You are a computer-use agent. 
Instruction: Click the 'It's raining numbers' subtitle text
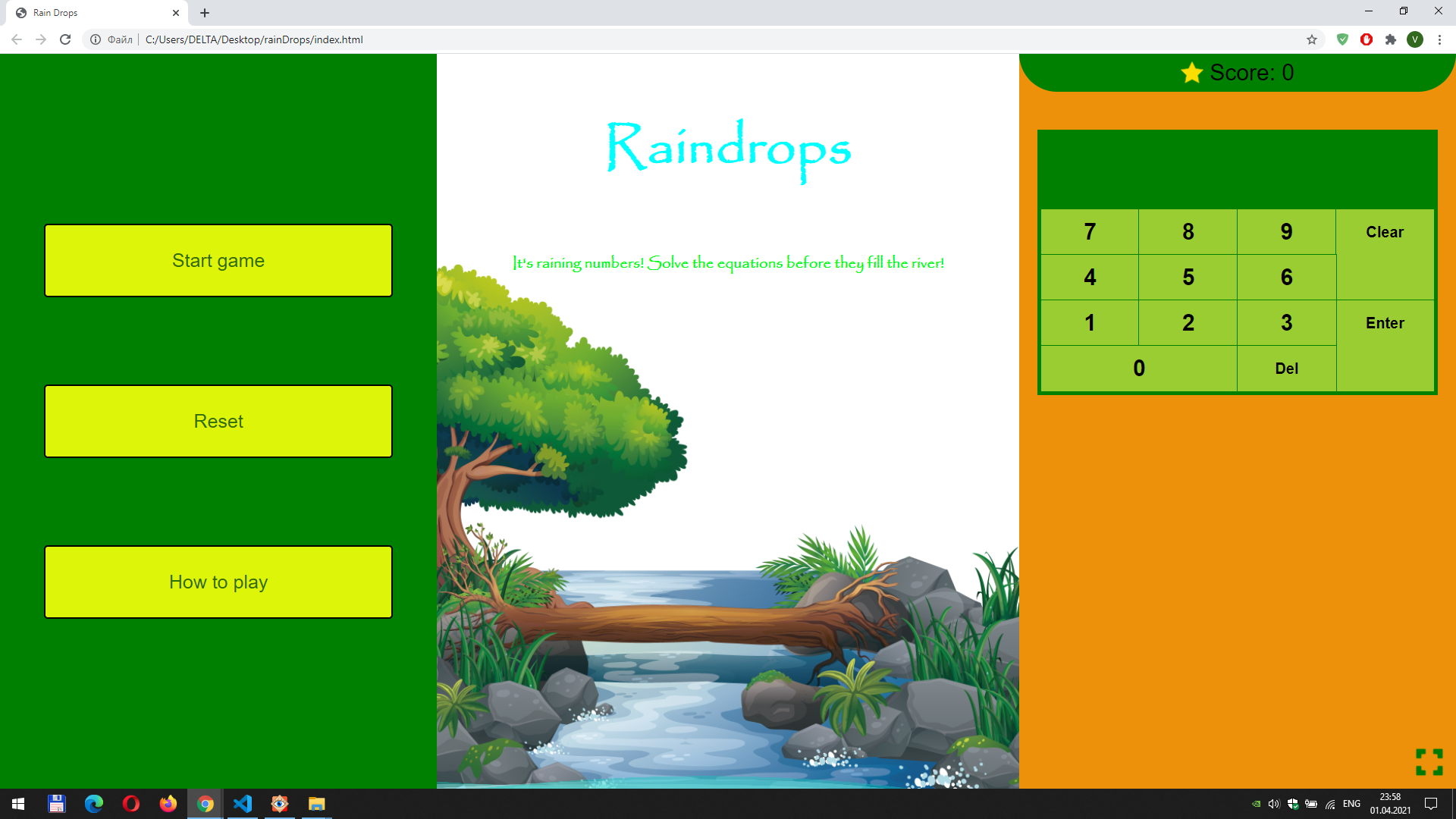(728, 263)
